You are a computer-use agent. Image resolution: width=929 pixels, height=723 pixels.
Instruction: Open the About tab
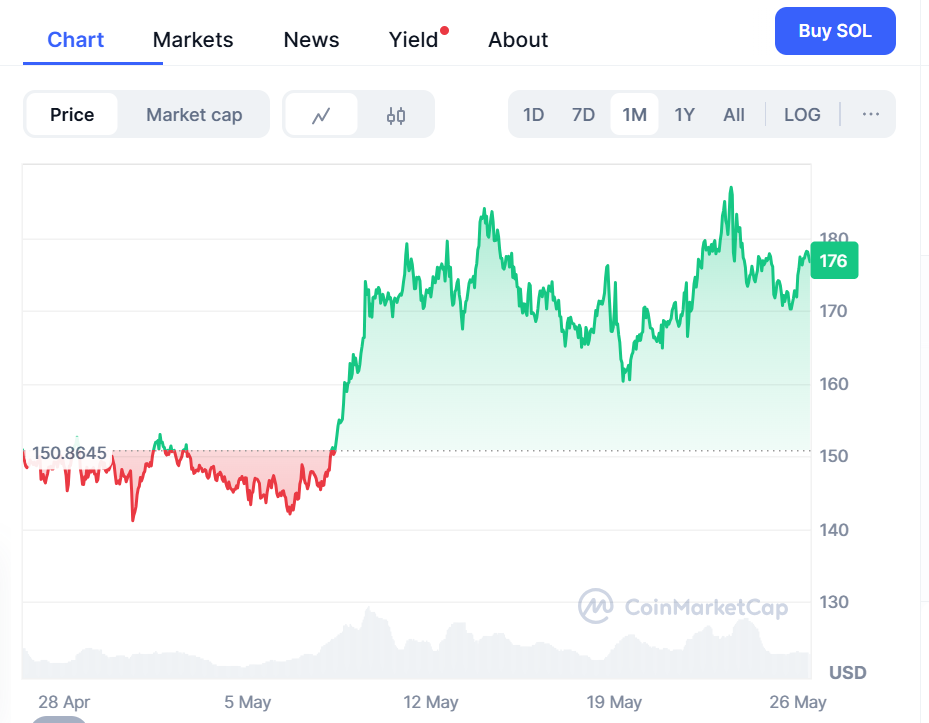518,40
